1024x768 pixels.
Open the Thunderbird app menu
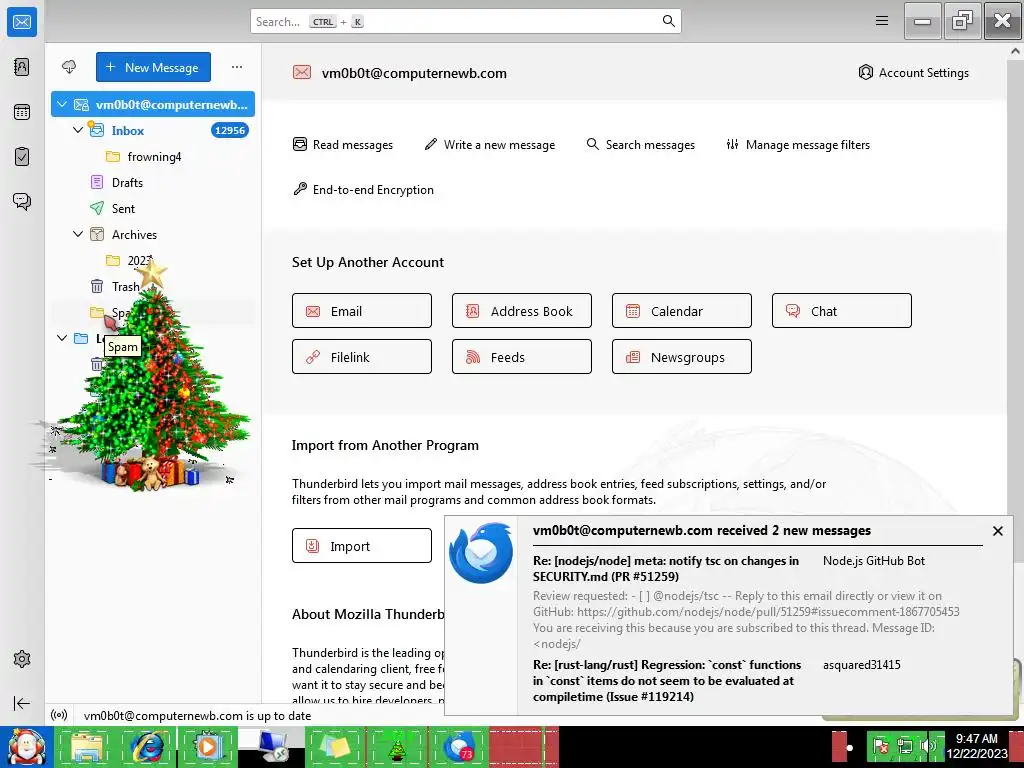click(882, 21)
